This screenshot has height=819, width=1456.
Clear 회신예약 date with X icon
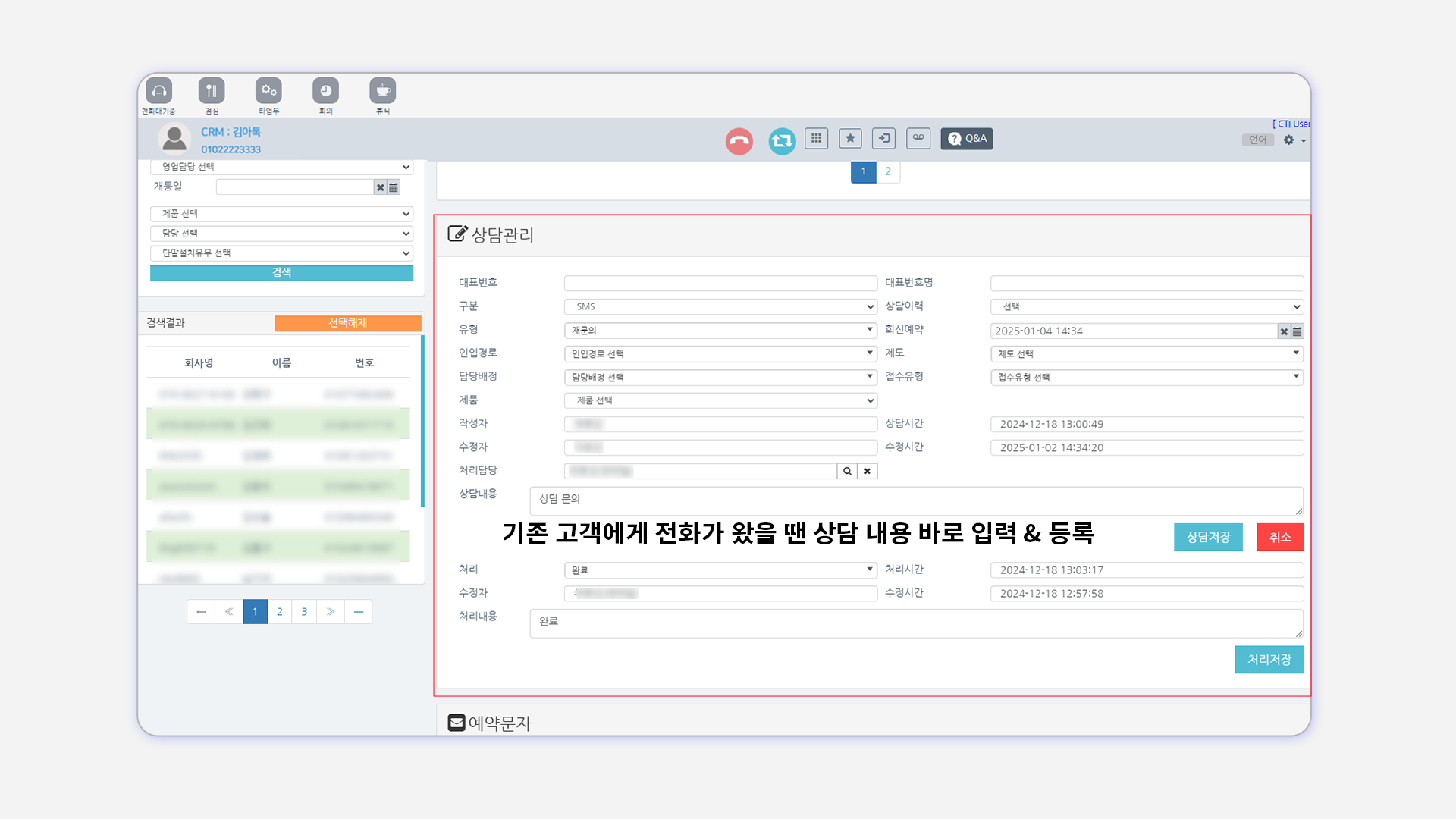click(x=1283, y=331)
